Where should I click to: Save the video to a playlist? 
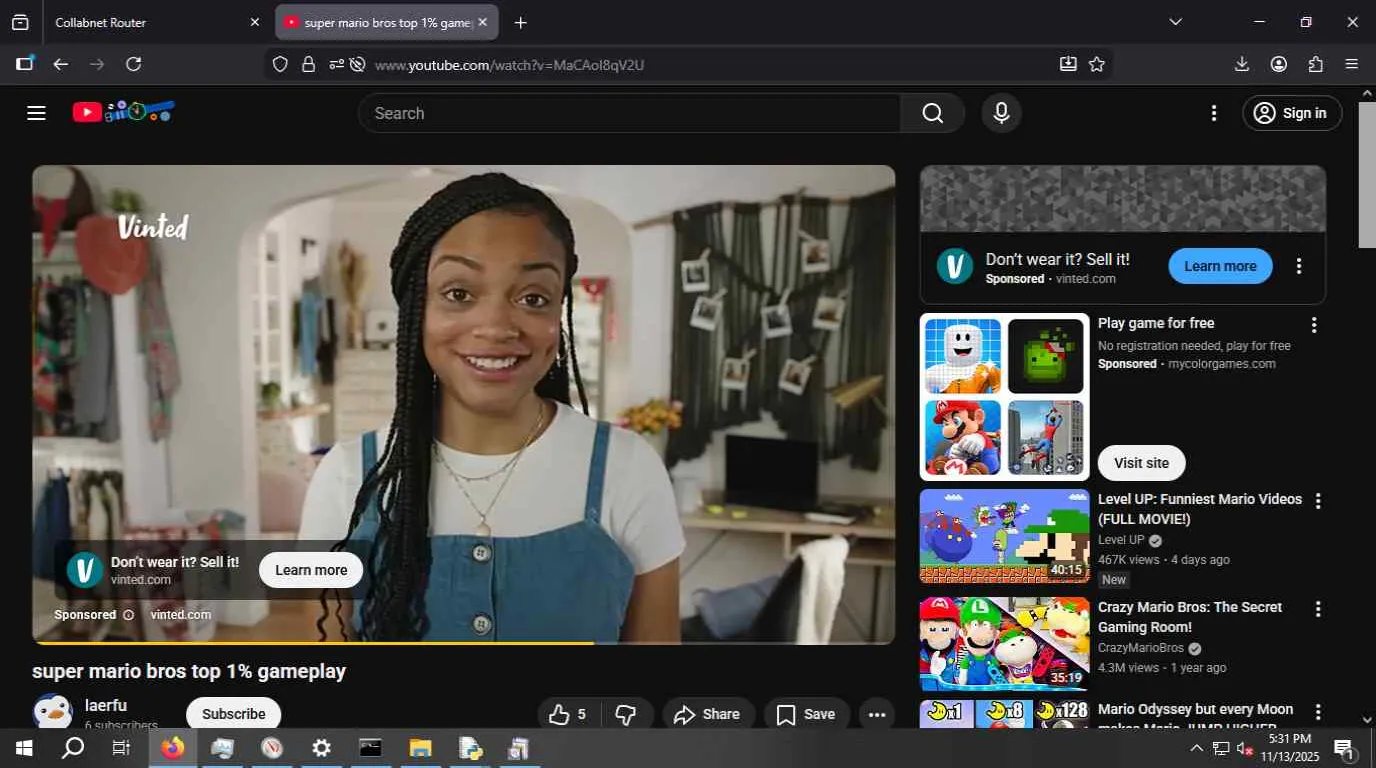[x=807, y=714]
